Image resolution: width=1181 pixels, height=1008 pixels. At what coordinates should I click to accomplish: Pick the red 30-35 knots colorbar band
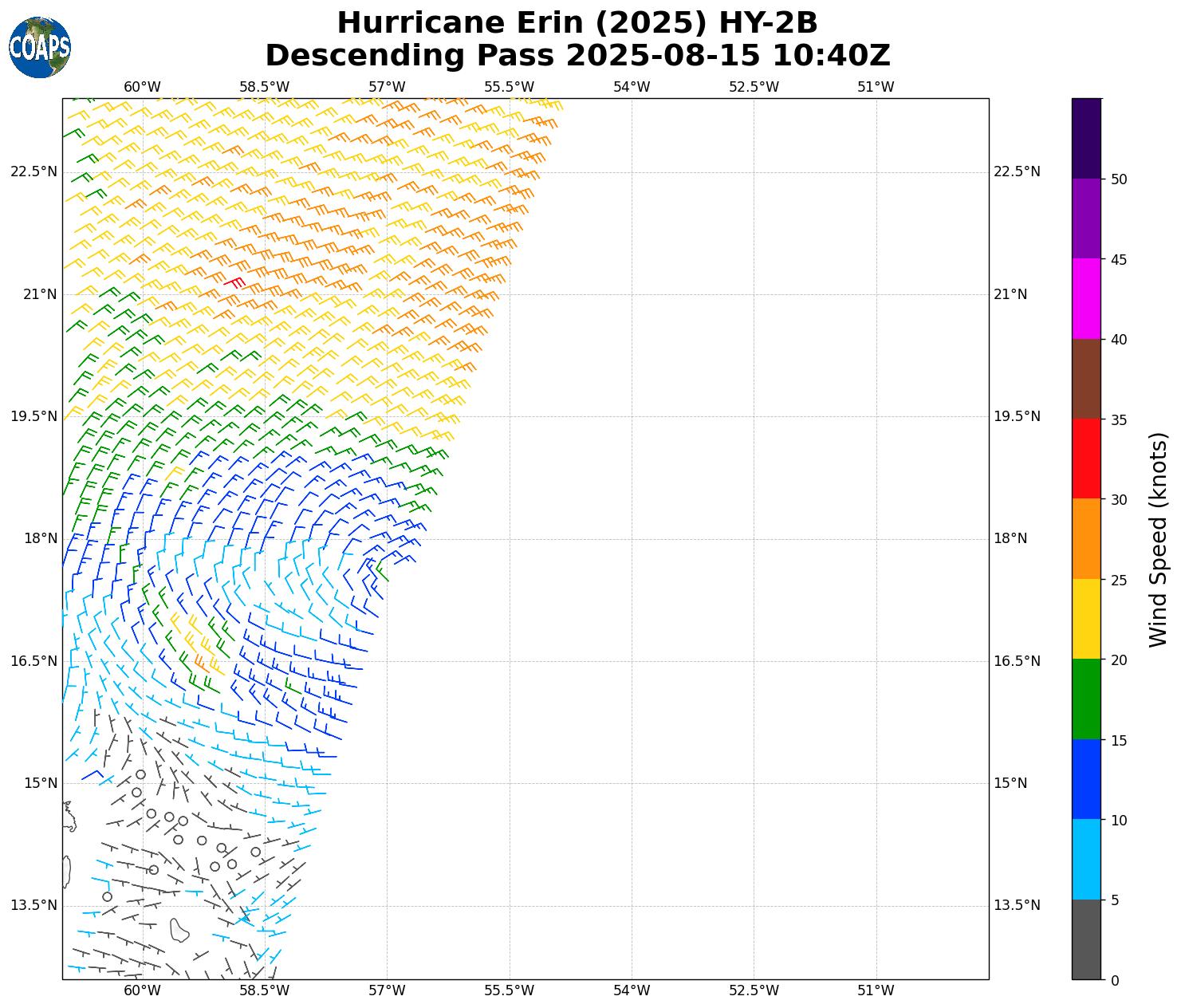1086,459
